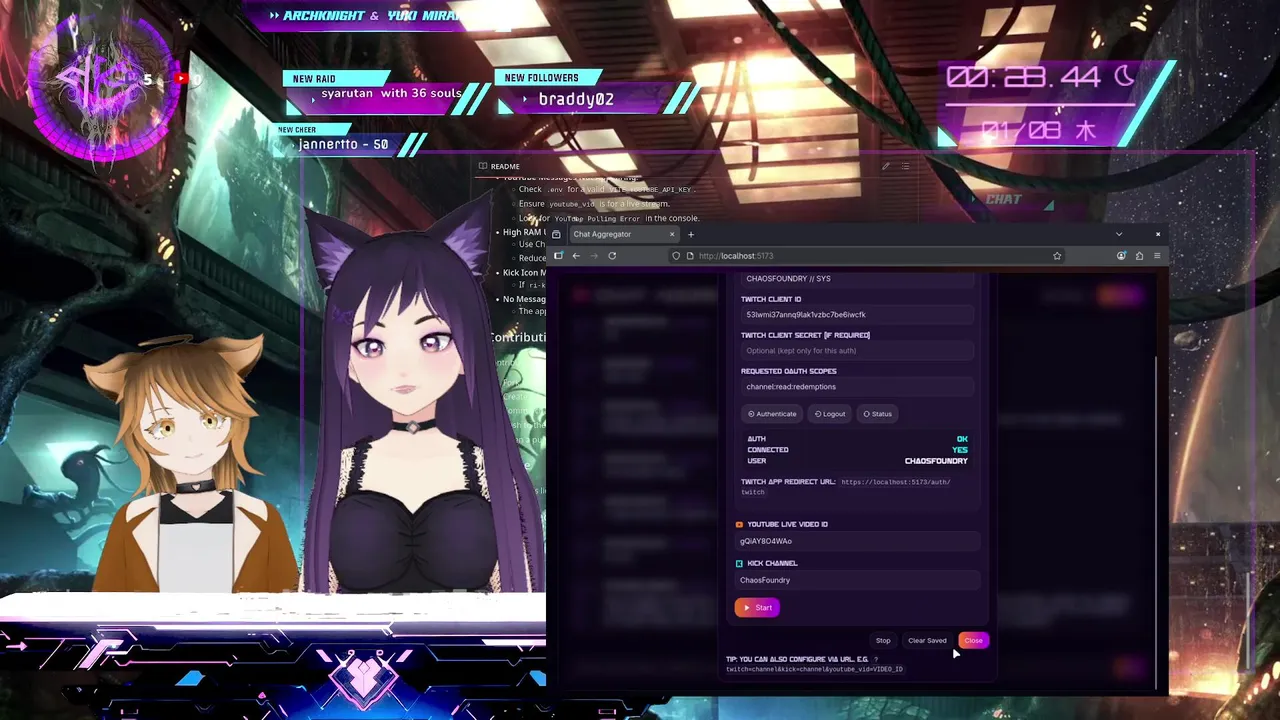Viewport: 1280px width, 720px height.
Task: Open the browser extensions icon
Action: (1139, 256)
